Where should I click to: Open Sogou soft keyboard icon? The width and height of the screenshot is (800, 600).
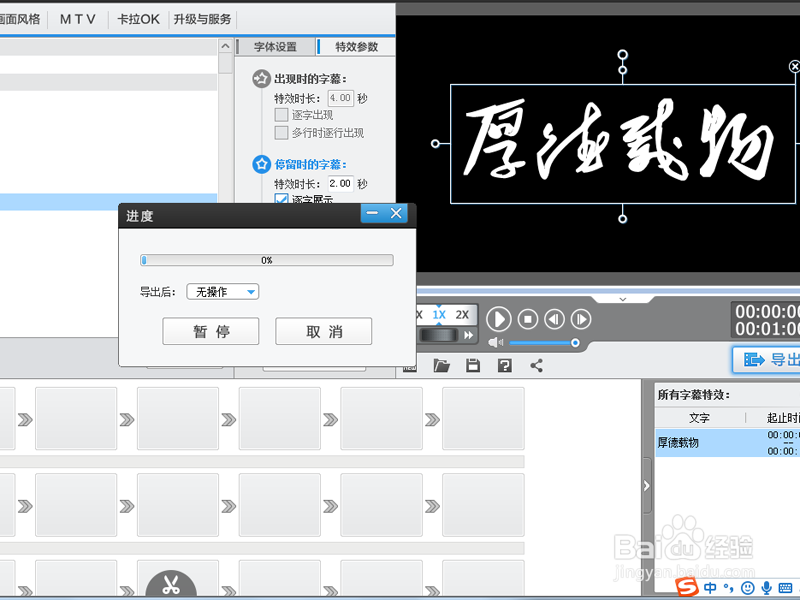click(786, 588)
